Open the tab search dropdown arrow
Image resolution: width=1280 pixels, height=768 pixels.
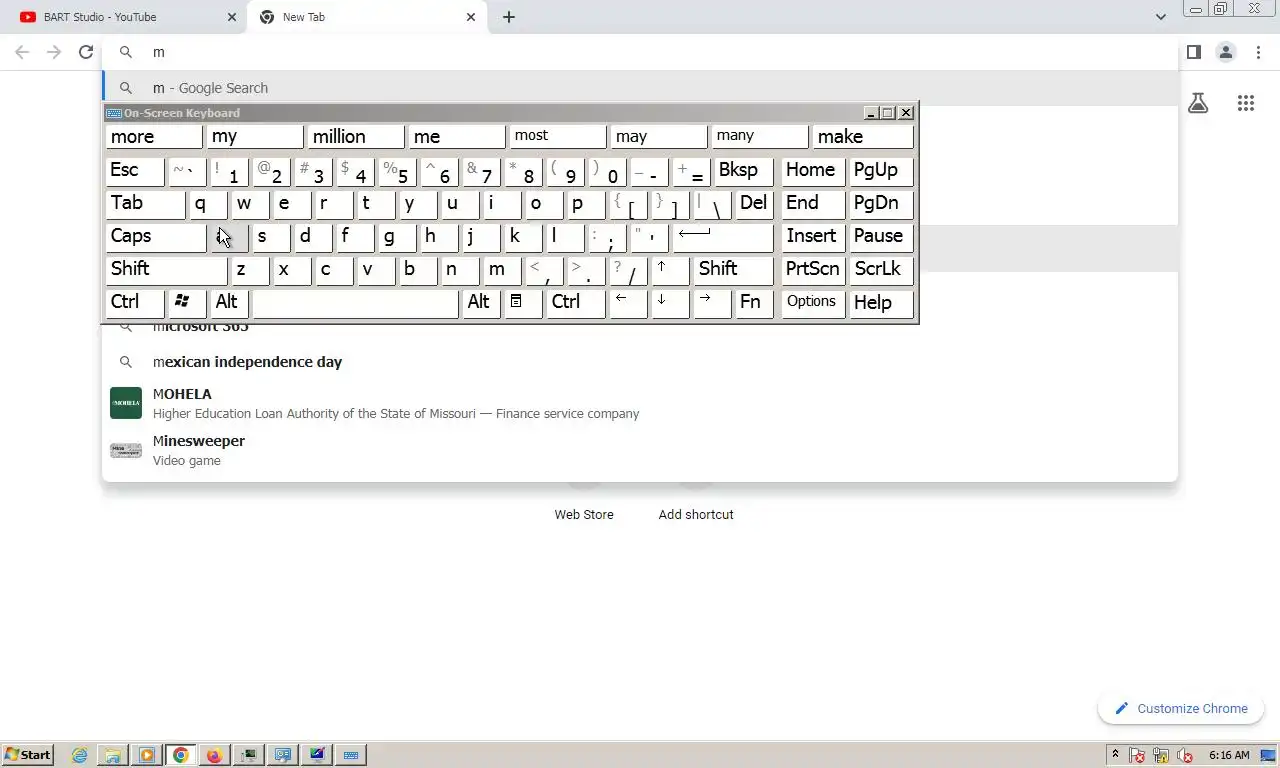[1160, 17]
